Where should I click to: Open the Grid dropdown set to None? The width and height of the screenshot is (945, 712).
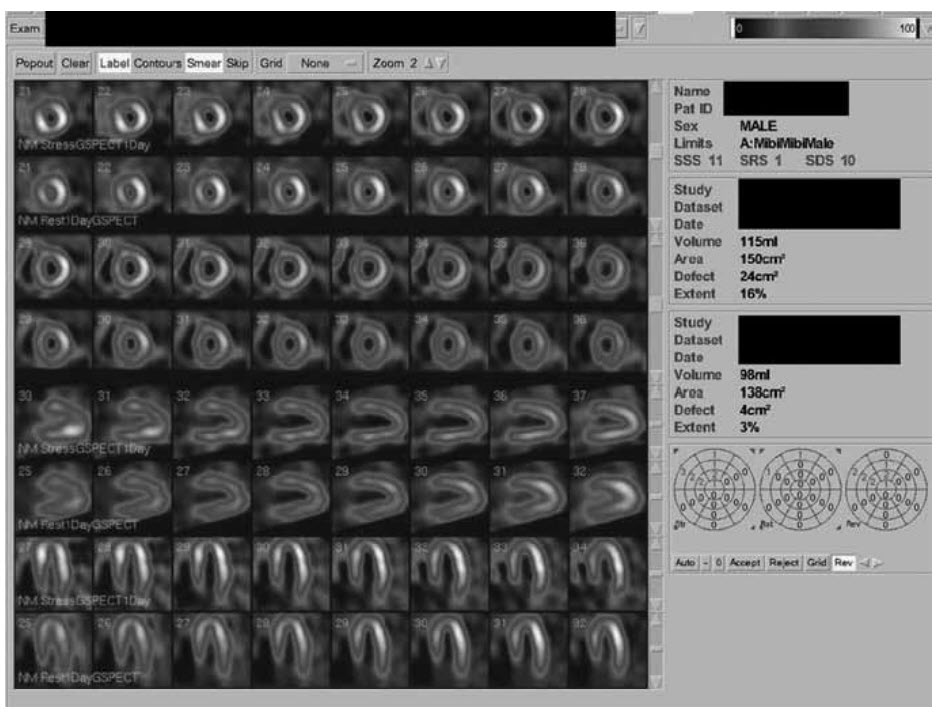[324, 63]
